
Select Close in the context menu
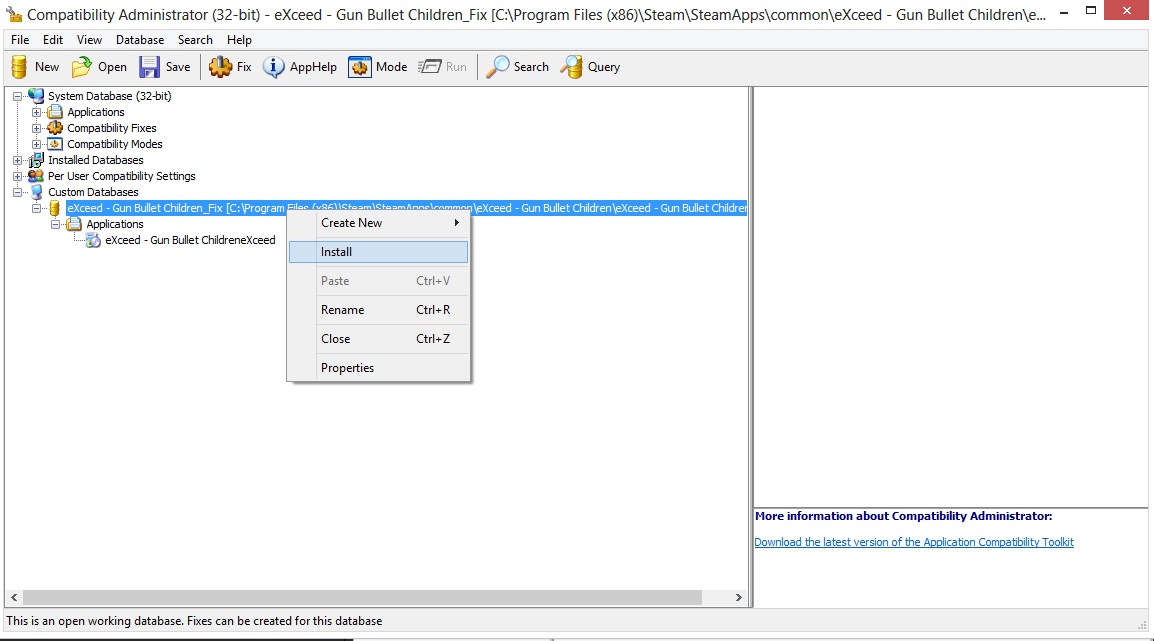[x=378, y=339]
